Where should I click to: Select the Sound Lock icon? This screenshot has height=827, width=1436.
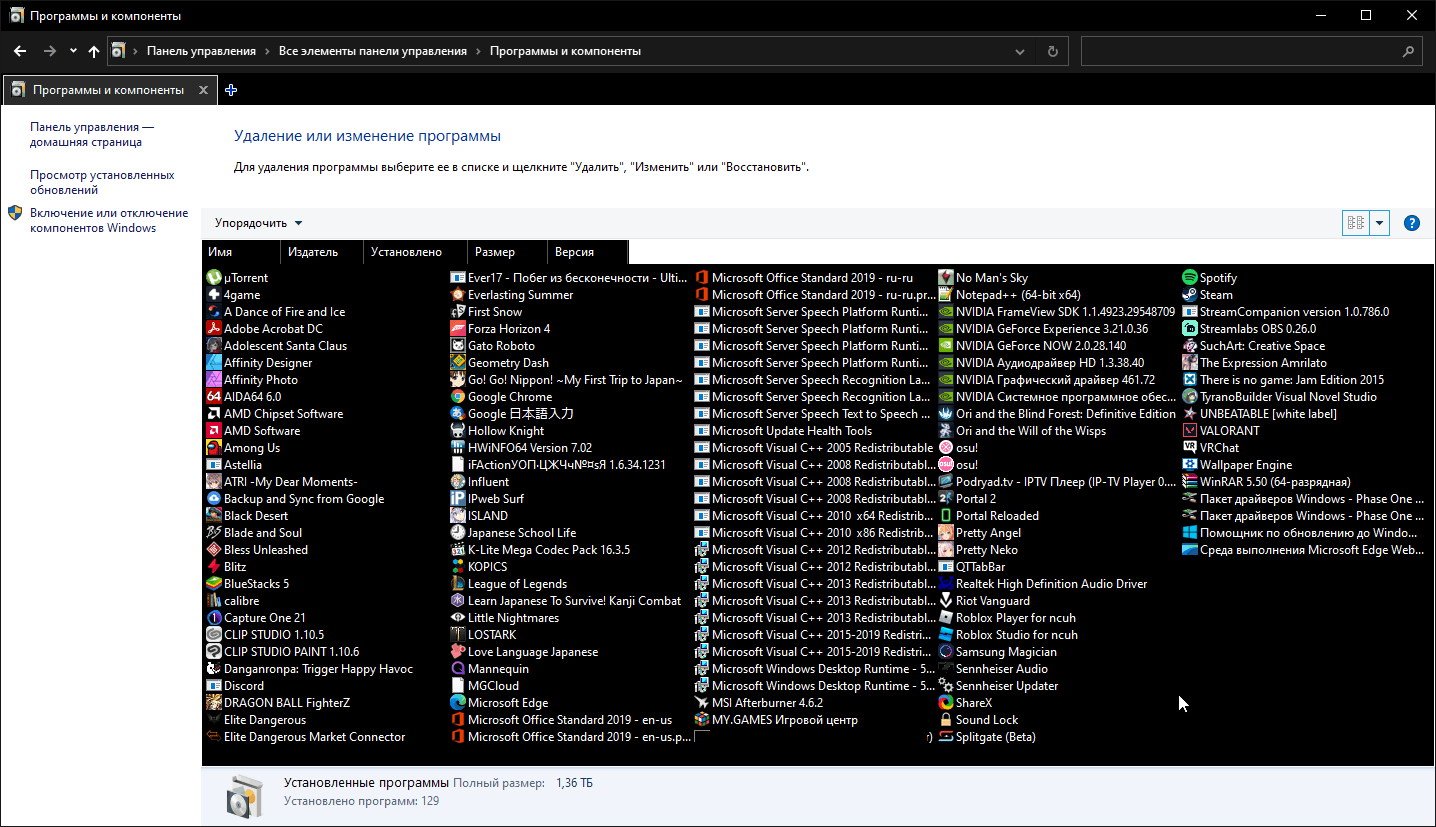946,720
